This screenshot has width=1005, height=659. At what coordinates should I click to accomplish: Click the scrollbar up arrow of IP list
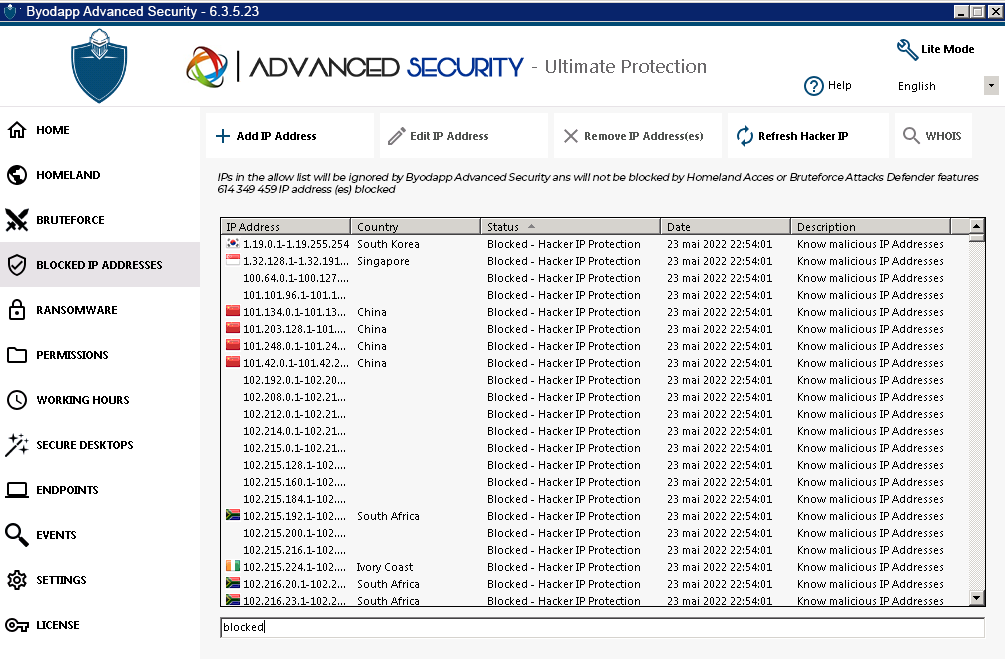click(x=976, y=226)
